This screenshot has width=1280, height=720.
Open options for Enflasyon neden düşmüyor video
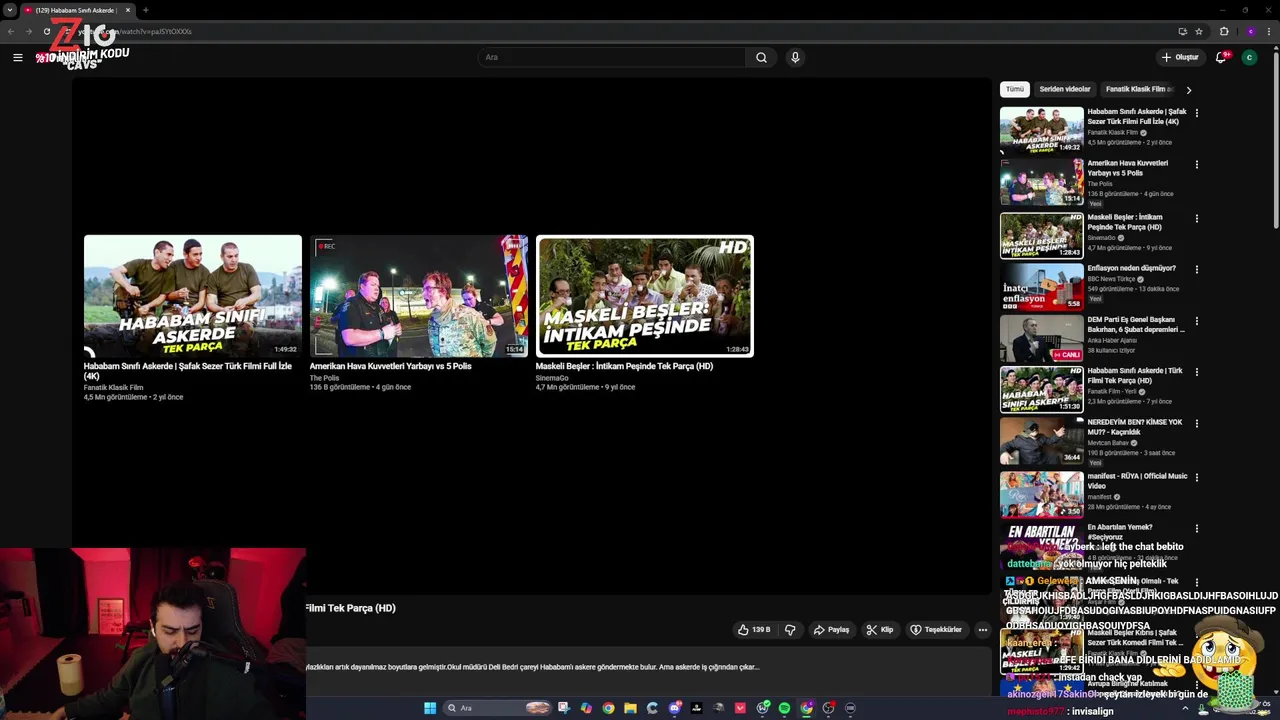pyautogui.click(x=1196, y=270)
